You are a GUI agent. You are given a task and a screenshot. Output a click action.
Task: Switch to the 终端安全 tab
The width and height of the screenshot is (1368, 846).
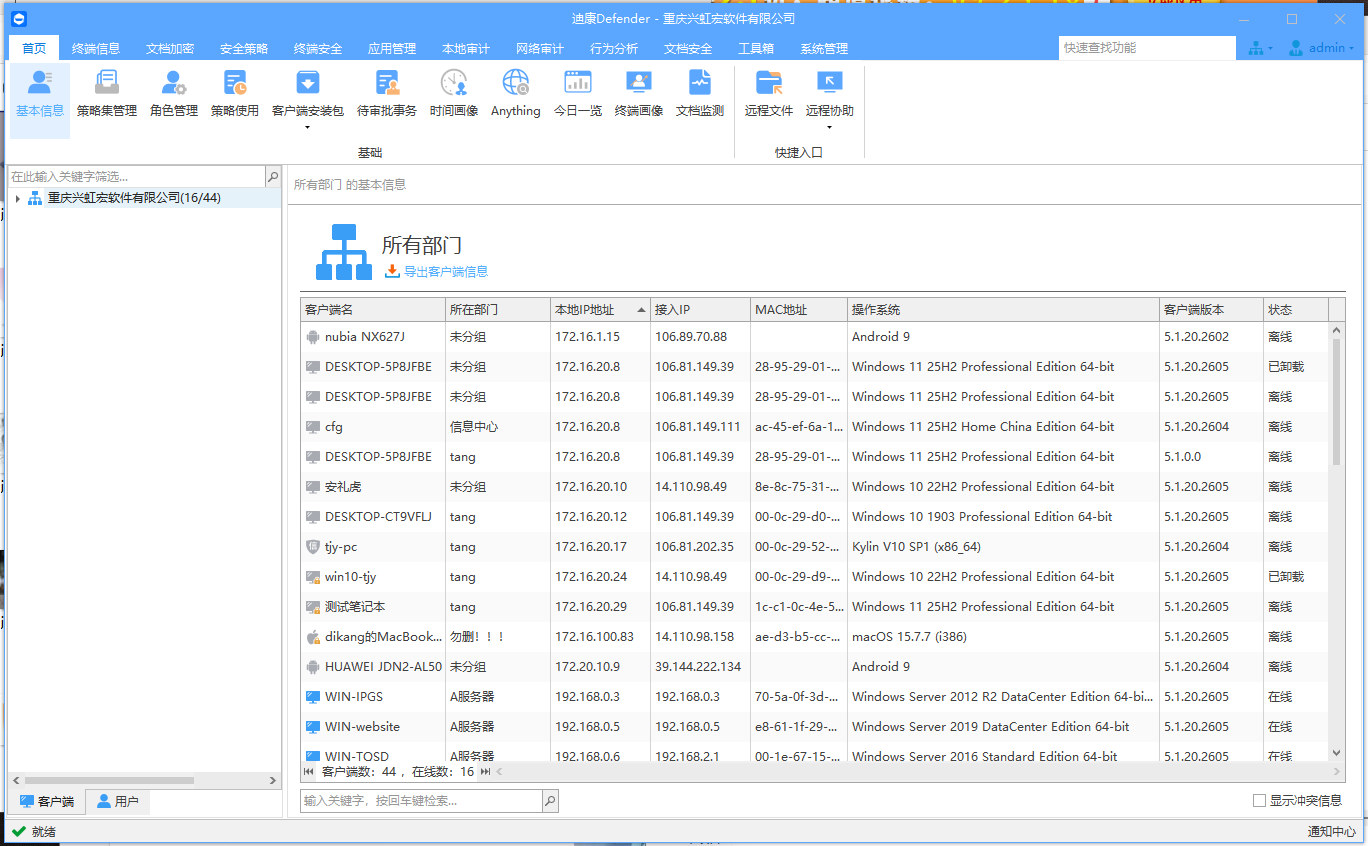318,48
